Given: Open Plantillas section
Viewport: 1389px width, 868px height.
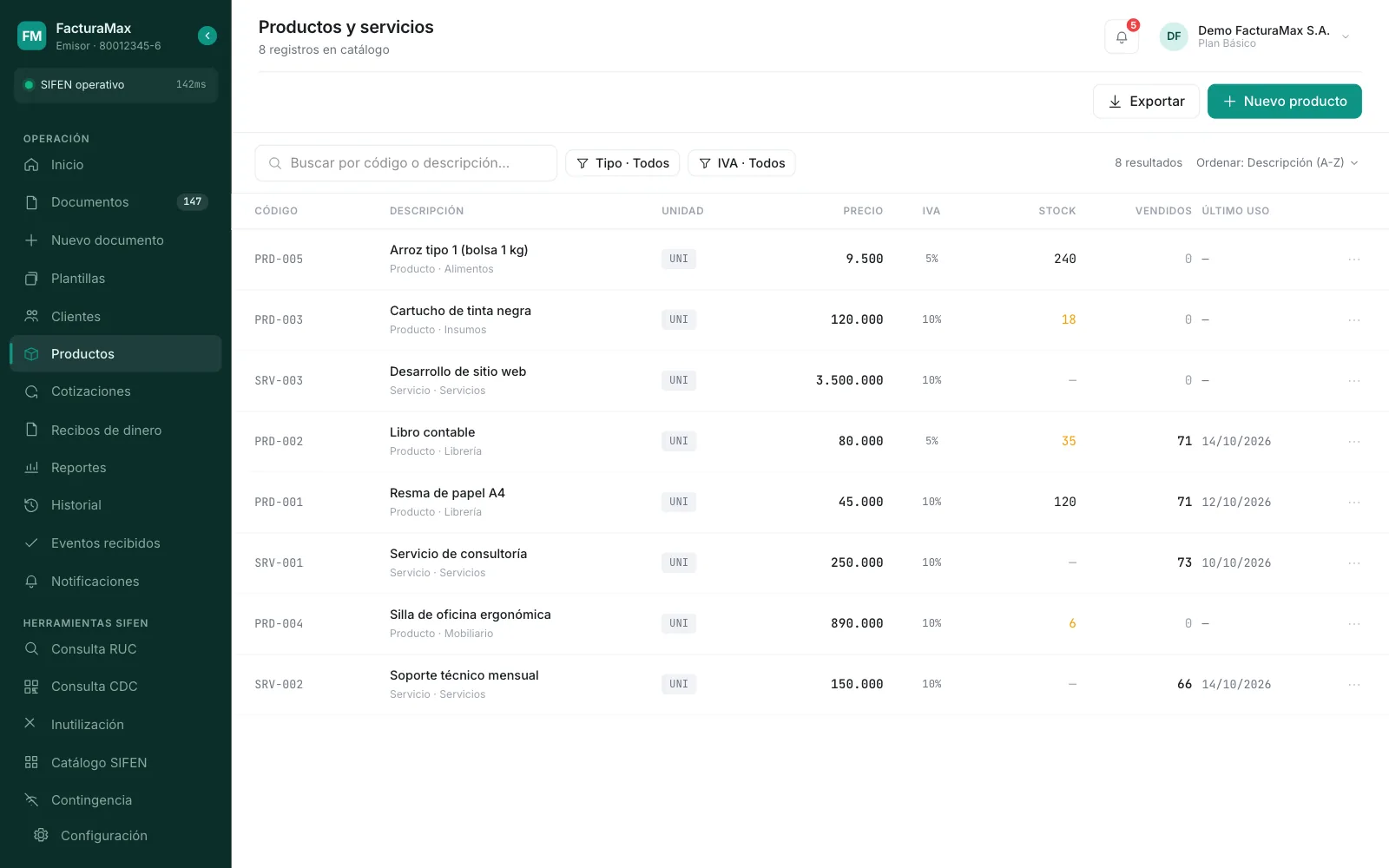Looking at the screenshot, I should [115, 279].
